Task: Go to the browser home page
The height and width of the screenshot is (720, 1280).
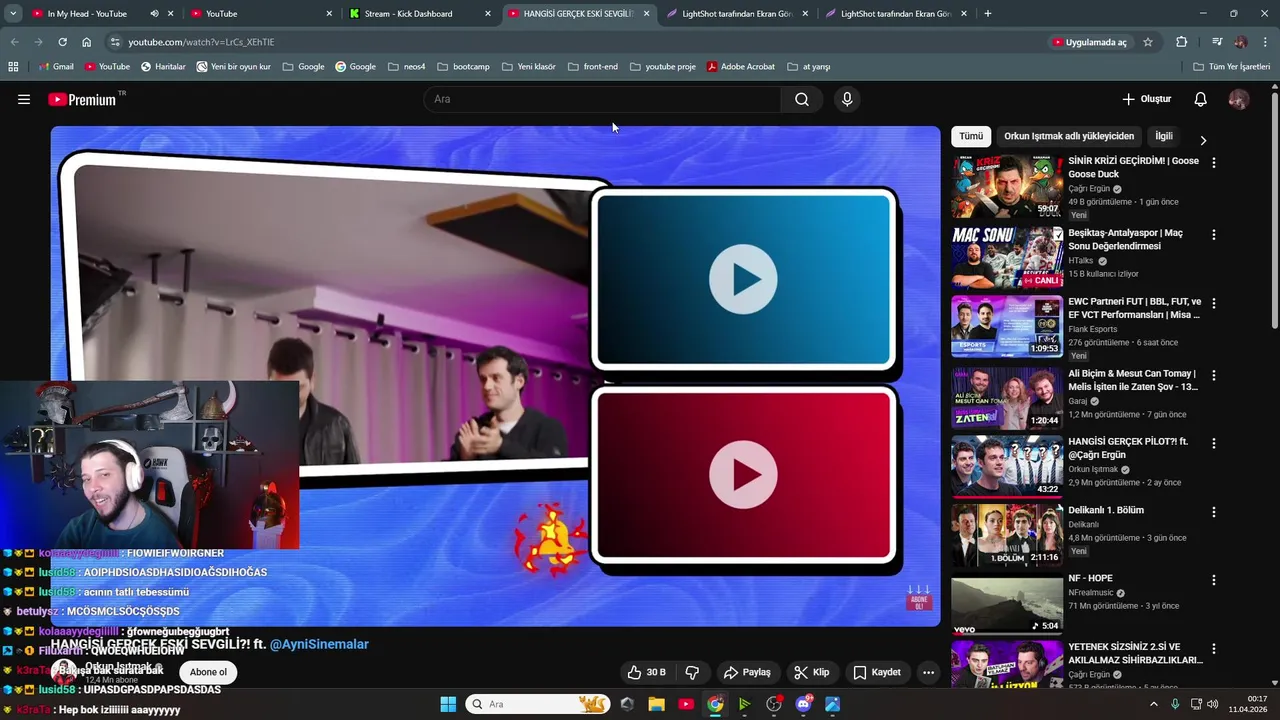Action: (x=87, y=42)
